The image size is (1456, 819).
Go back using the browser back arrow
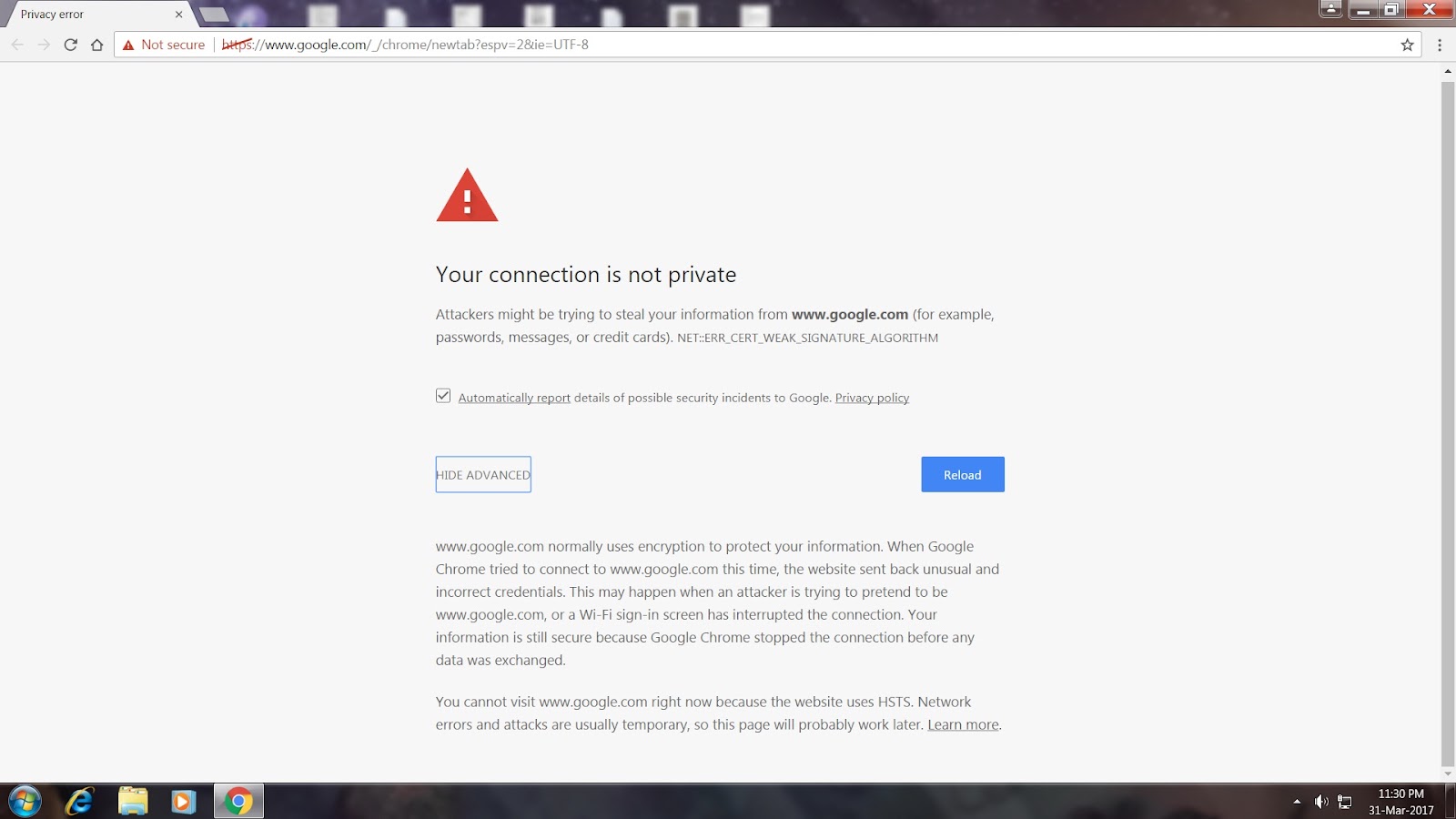(x=17, y=45)
